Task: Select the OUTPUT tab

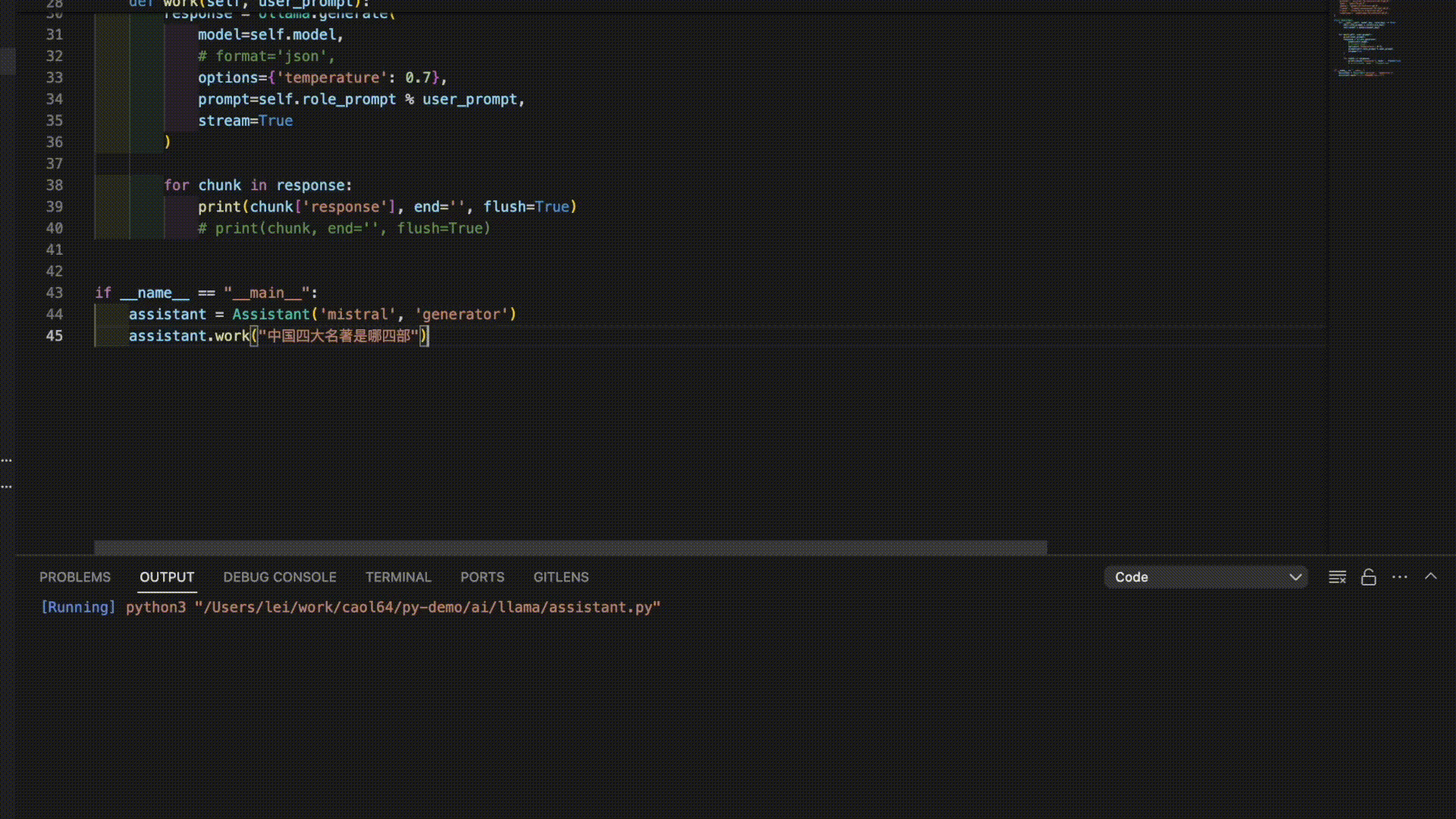Action: pos(167,577)
